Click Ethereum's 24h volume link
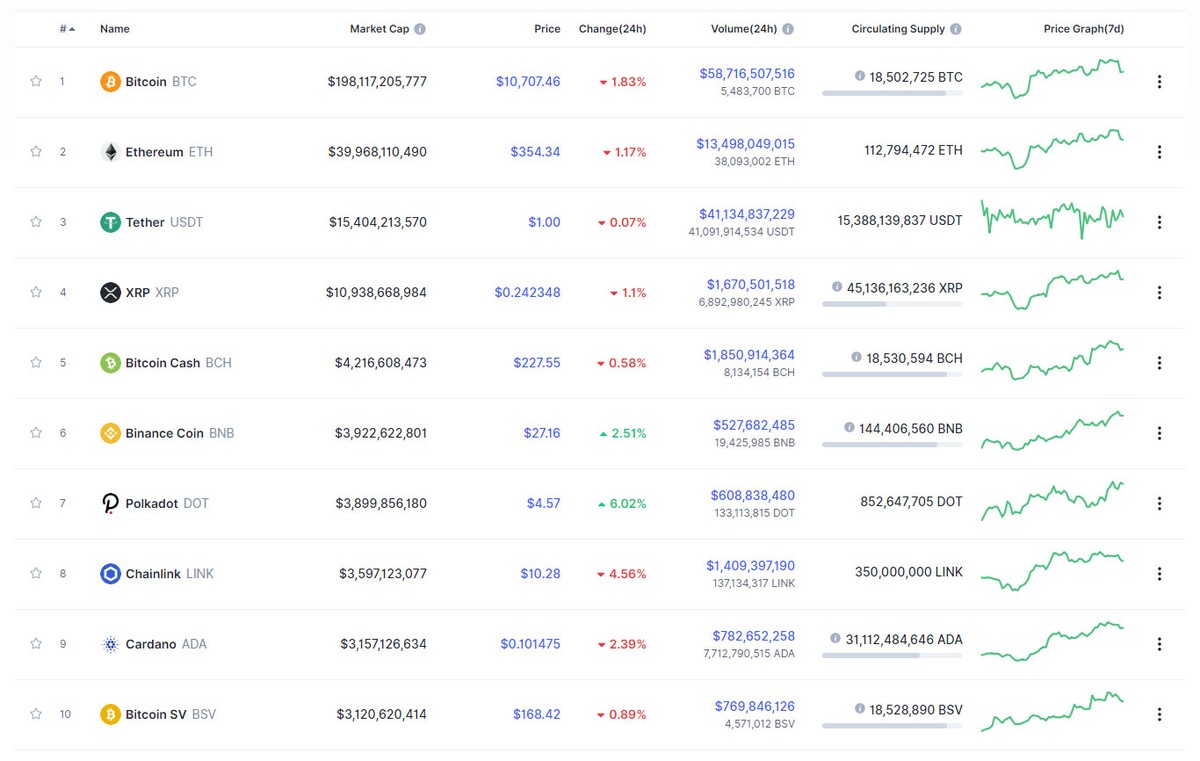Image resolution: width=1200 pixels, height=761 pixels. [745, 144]
